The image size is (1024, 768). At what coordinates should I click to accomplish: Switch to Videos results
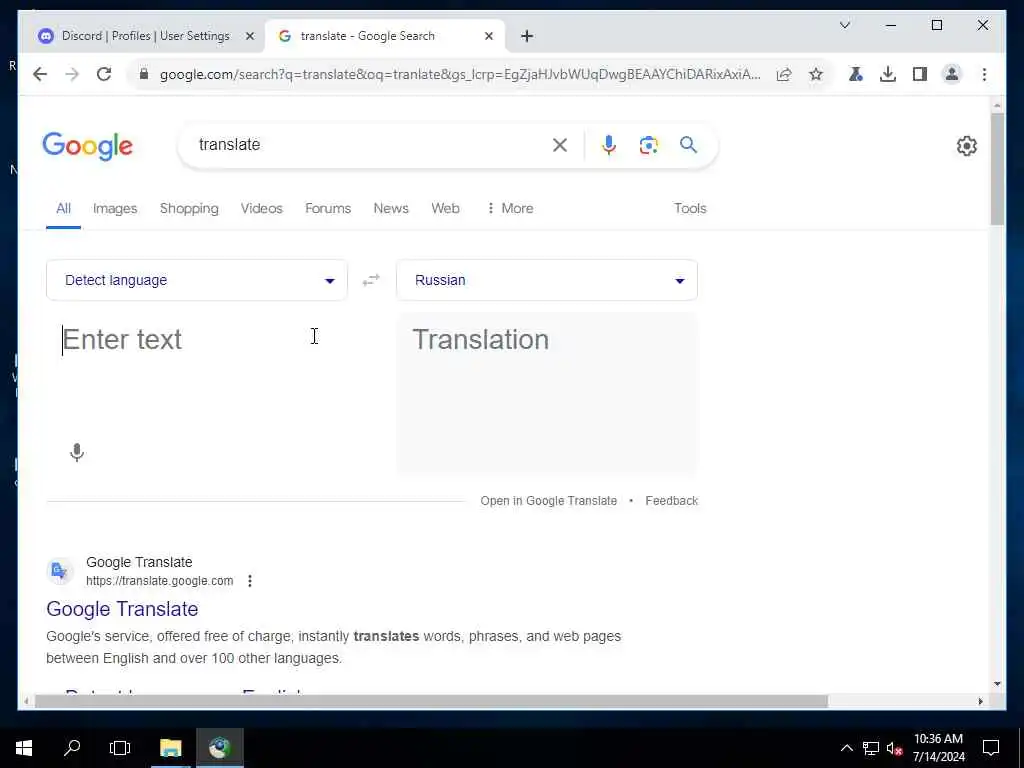pos(261,208)
